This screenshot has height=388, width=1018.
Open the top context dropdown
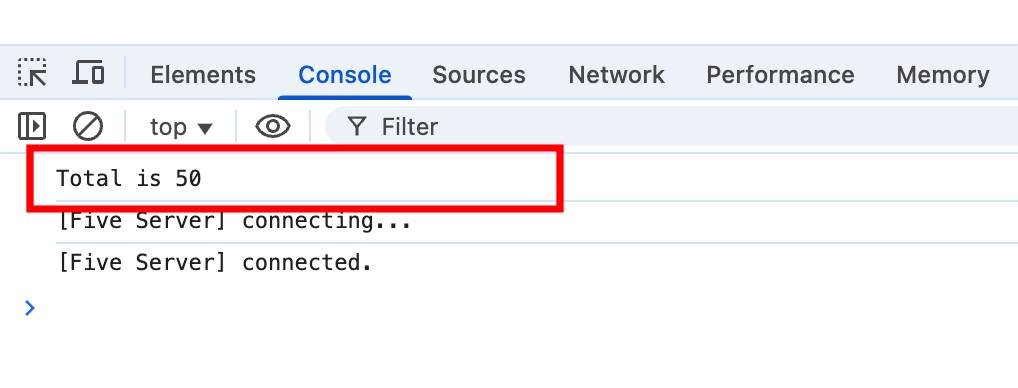(x=181, y=127)
